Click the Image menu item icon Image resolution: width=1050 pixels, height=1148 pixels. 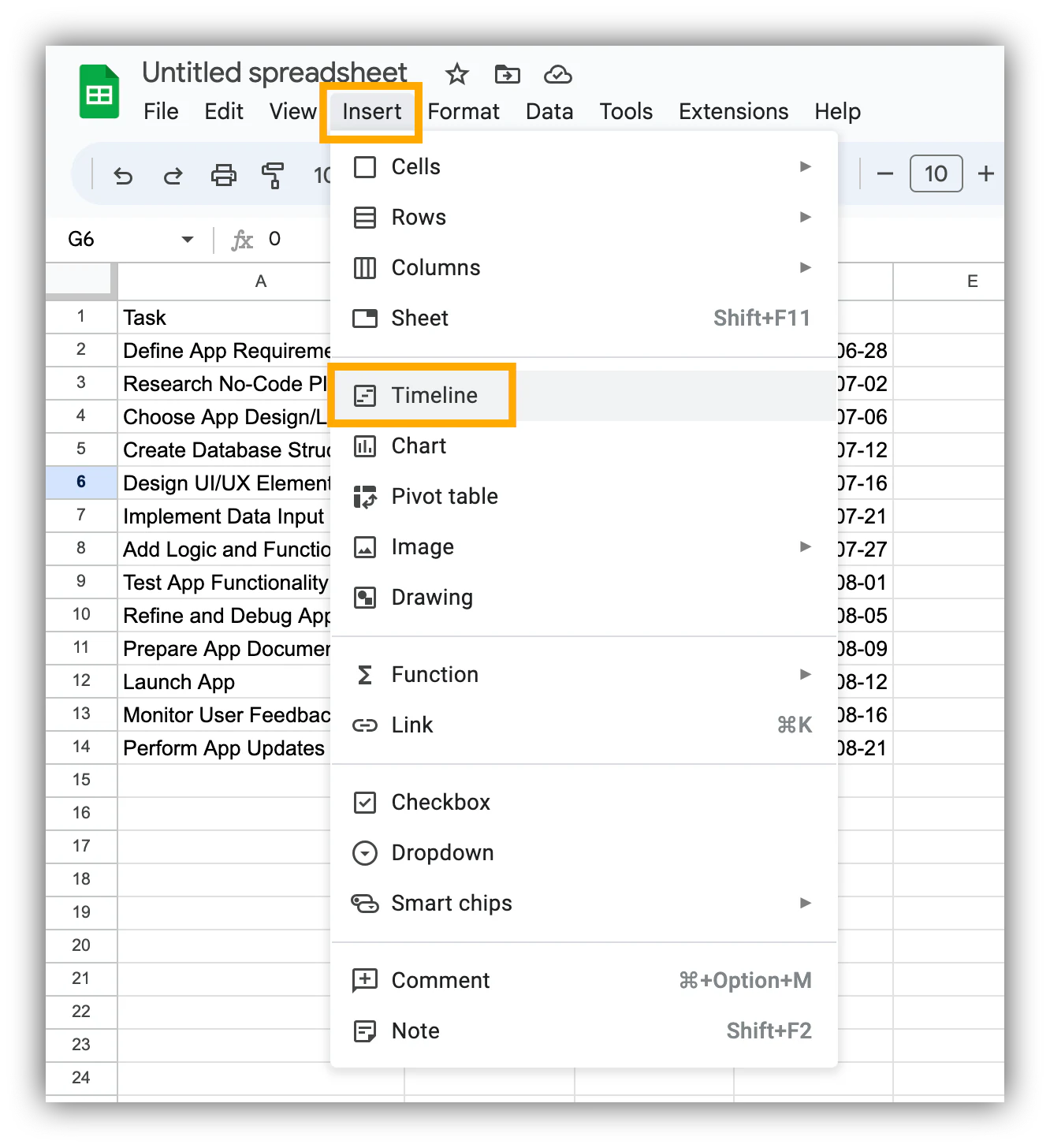(x=365, y=547)
